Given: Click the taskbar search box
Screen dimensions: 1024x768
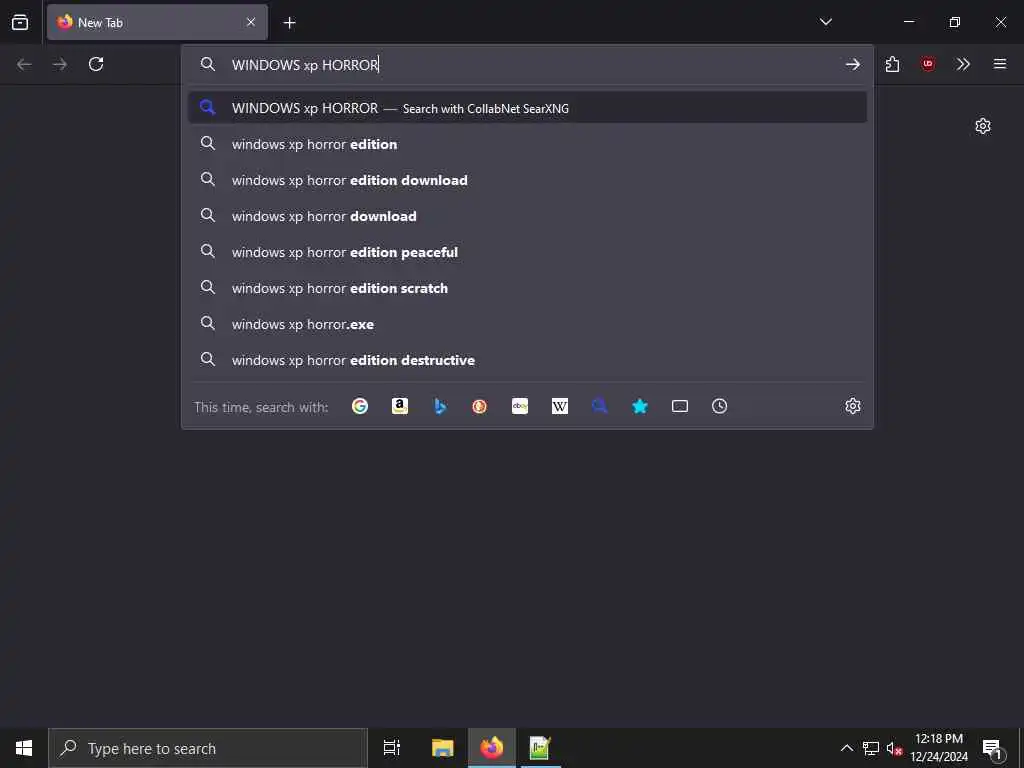Looking at the screenshot, I should [208, 748].
